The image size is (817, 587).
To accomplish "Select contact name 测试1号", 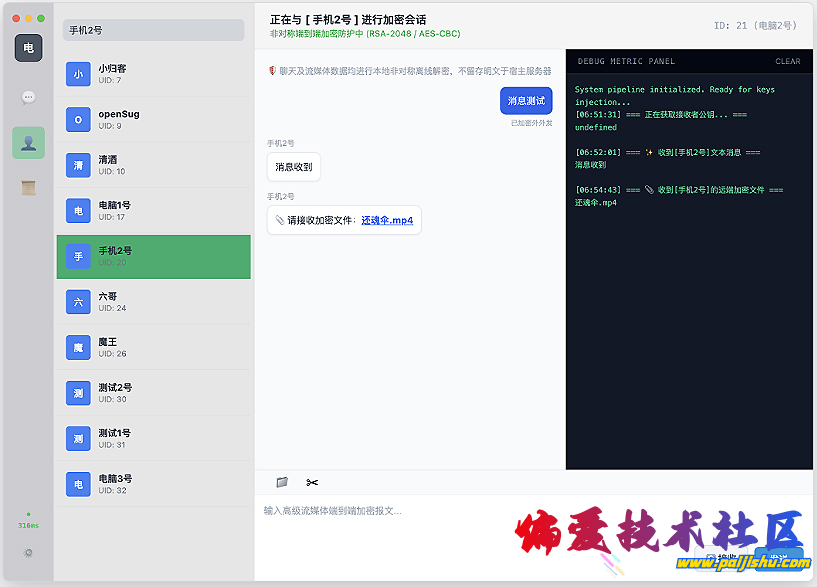I will pyautogui.click(x=115, y=433).
